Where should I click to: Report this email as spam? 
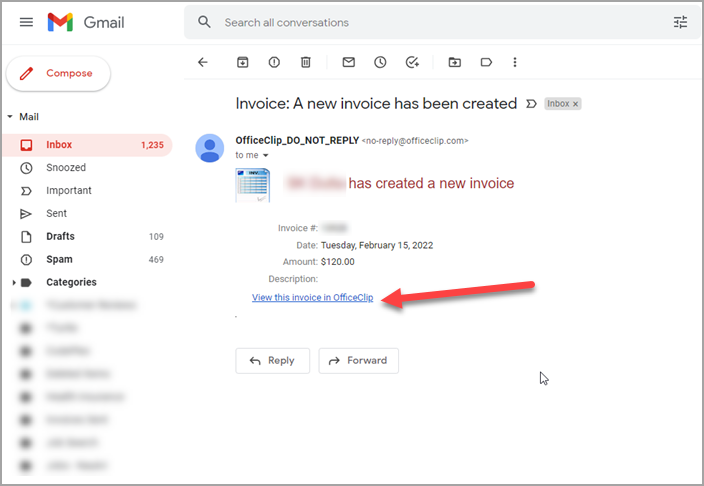pos(274,62)
